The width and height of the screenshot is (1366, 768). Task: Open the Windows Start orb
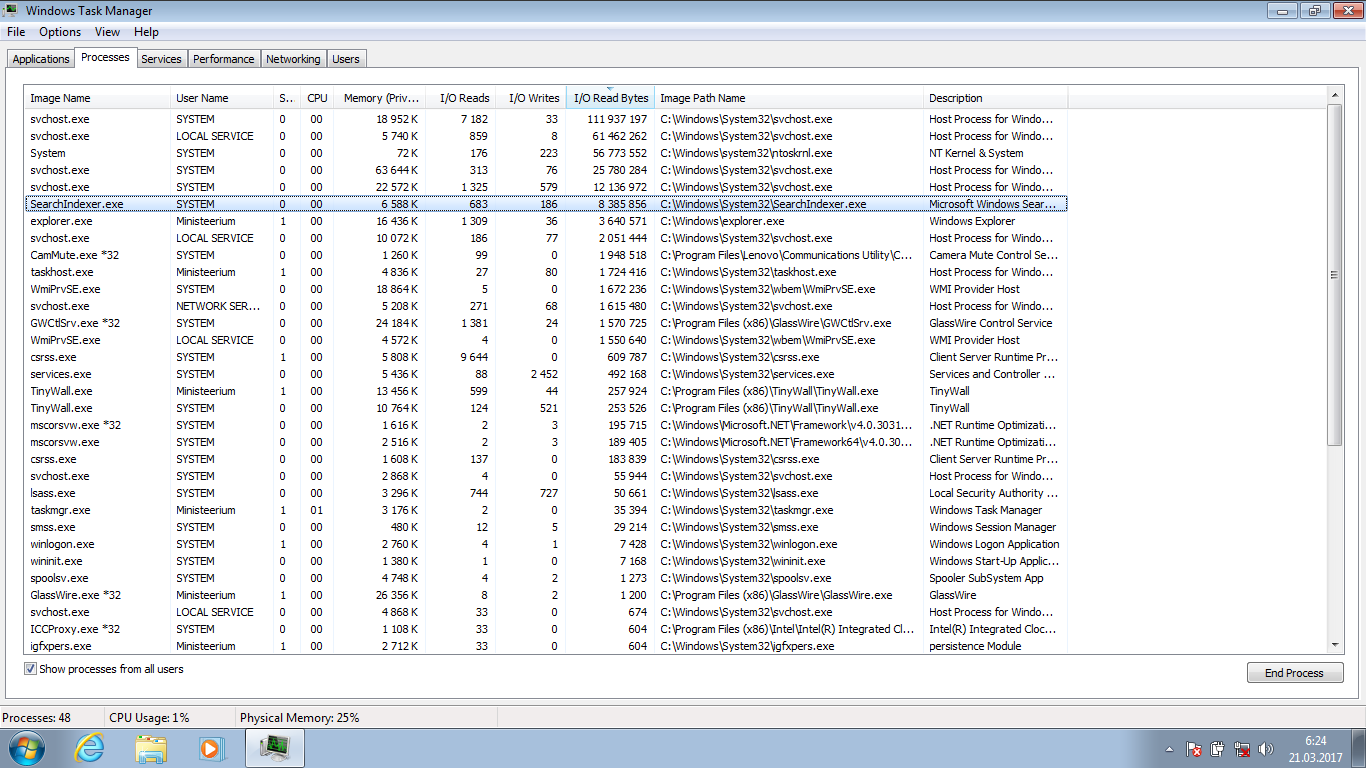click(27, 748)
